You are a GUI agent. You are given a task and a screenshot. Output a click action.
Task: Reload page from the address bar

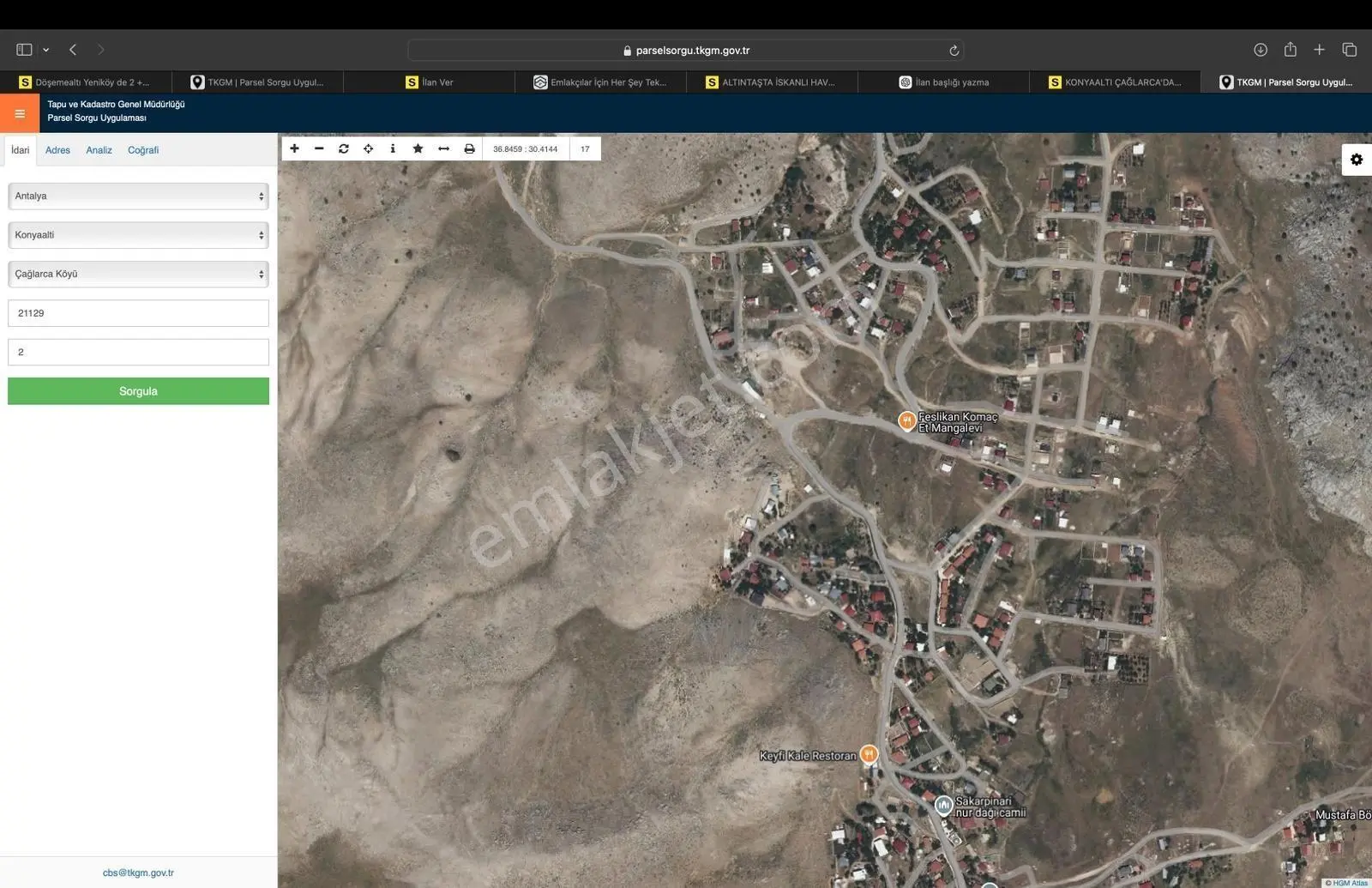[x=954, y=51]
